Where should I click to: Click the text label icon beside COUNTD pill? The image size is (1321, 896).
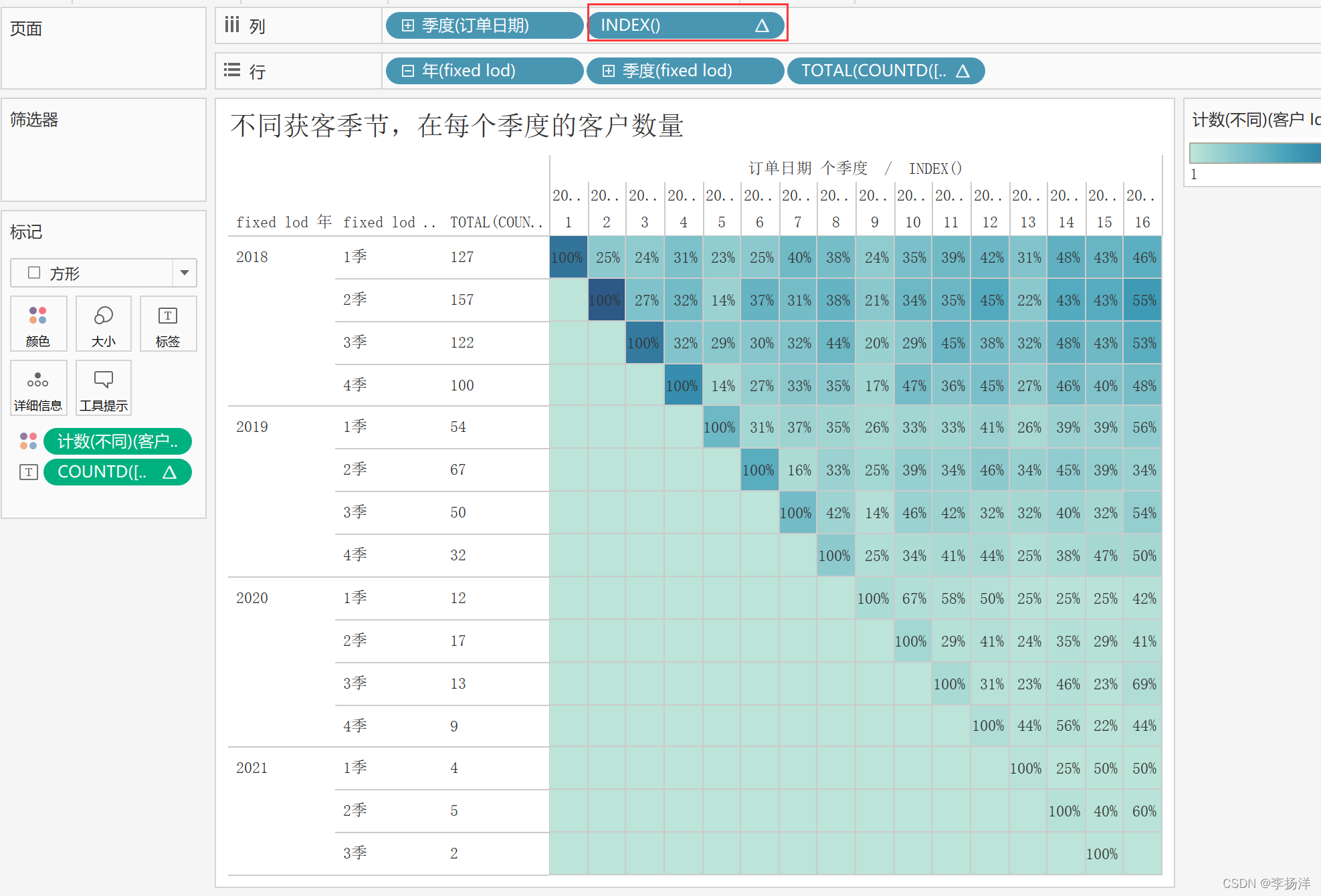[28, 472]
